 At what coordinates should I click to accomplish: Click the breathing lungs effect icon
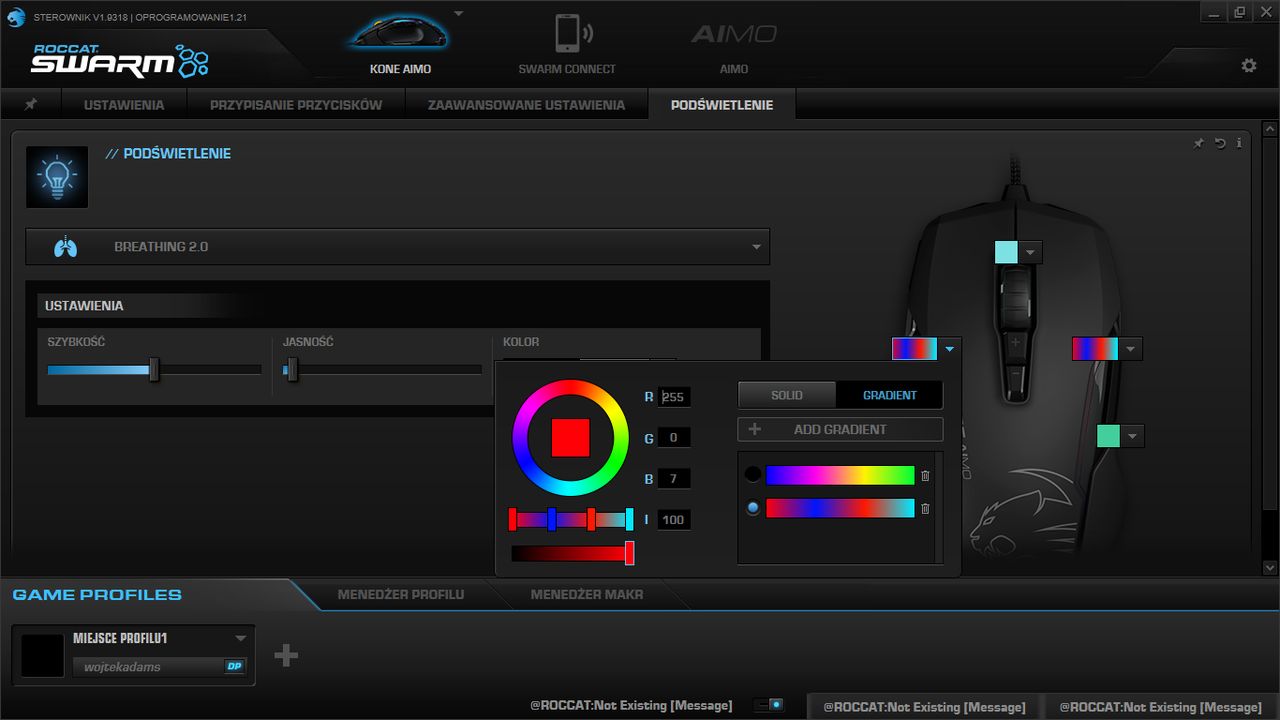(x=65, y=247)
